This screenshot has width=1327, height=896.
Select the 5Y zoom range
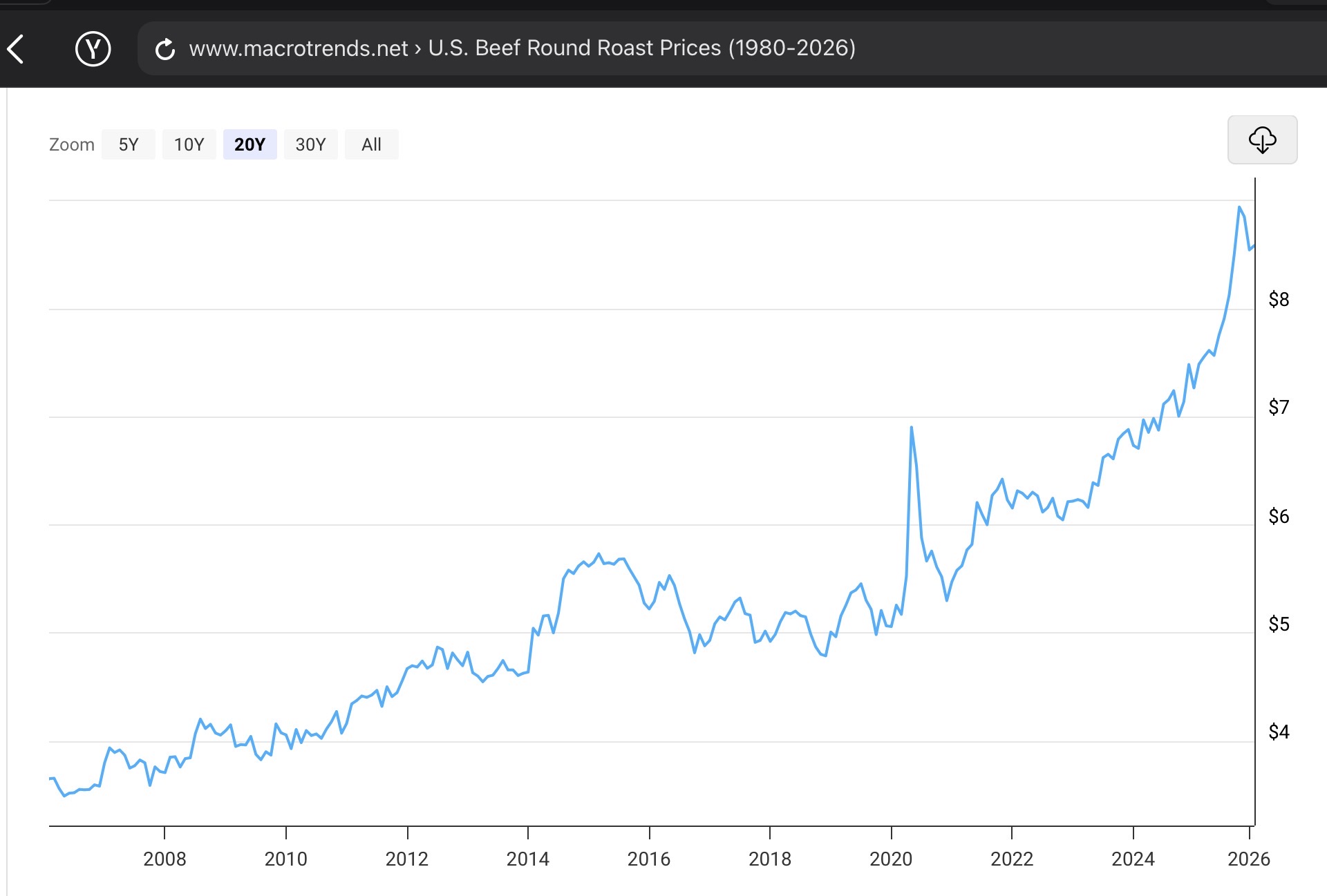129,144
